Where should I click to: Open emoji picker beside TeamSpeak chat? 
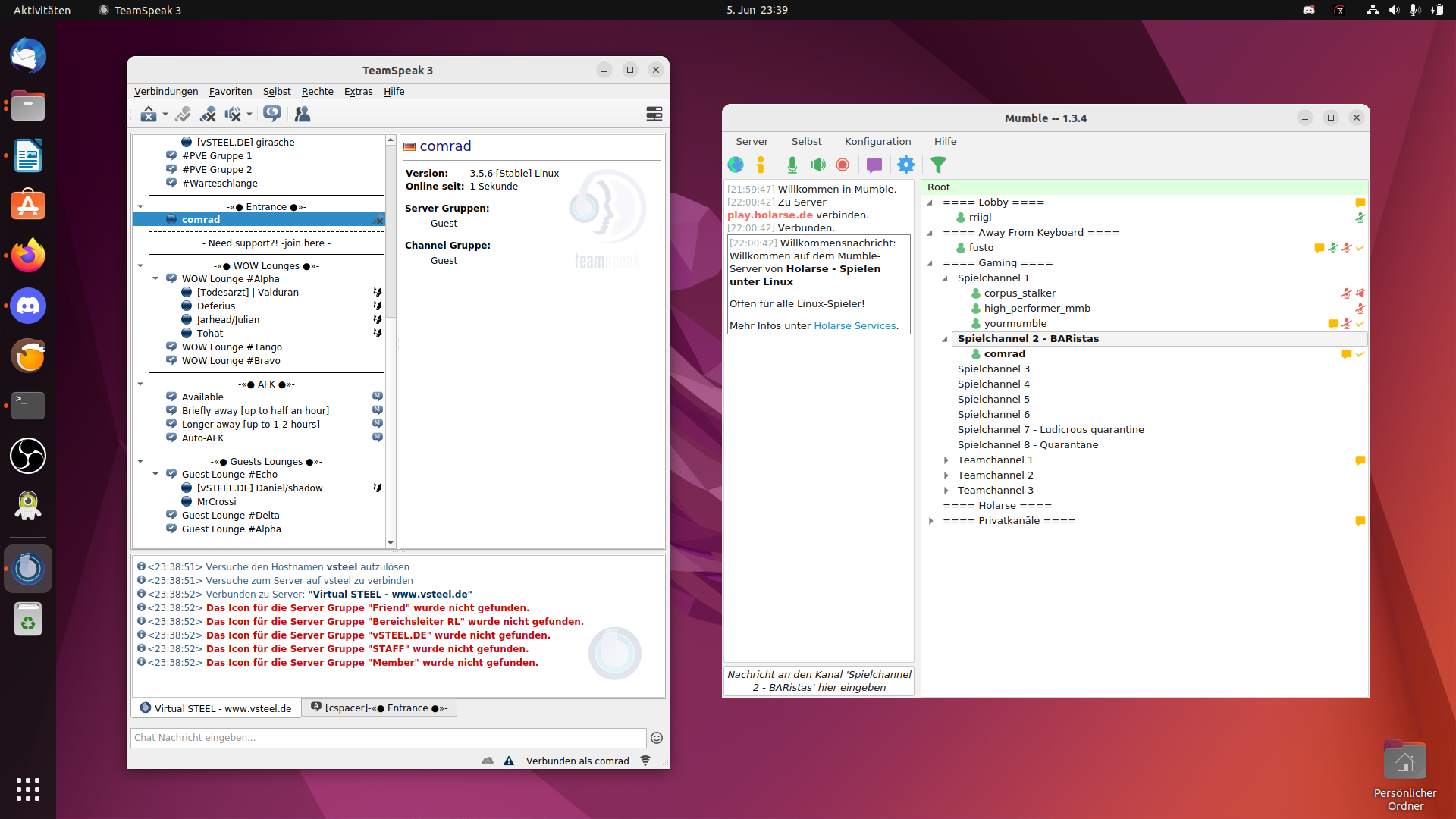coord(657,738)
